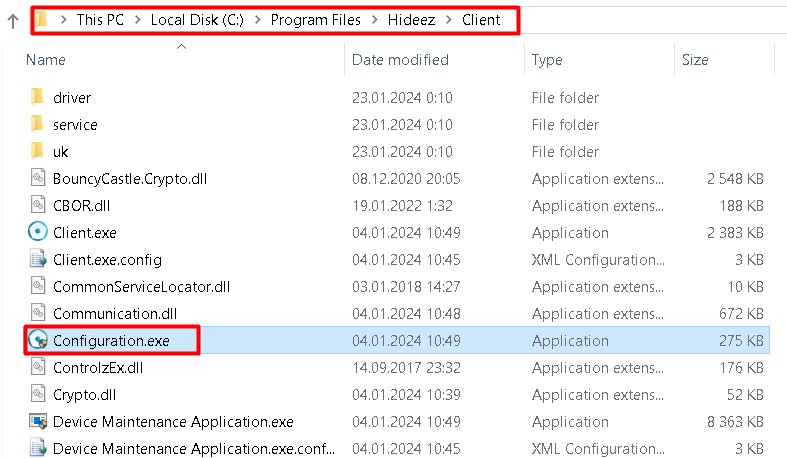Click the Client.exe.config file icon
Viewport: 787px width, 458px height.
[x=37, y=260]
